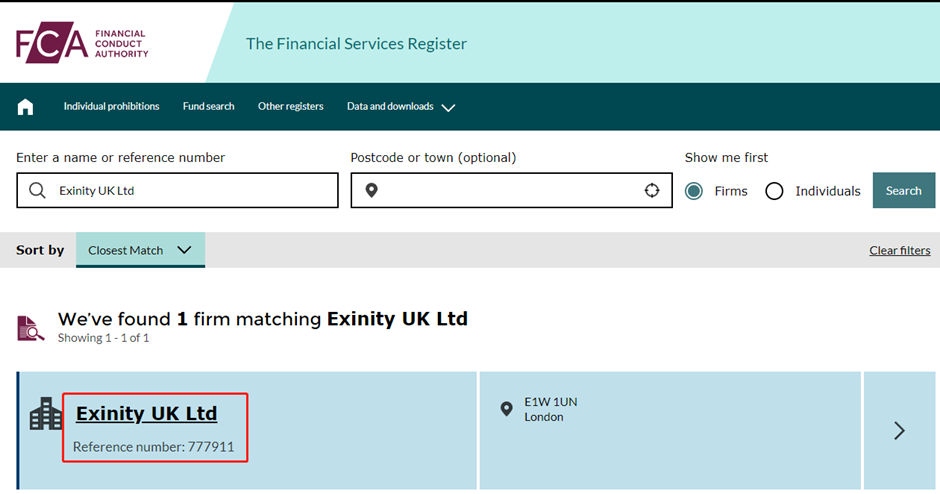Click the home icon in navigation bar
Screen dimensions: 940x494
(25, 107)
